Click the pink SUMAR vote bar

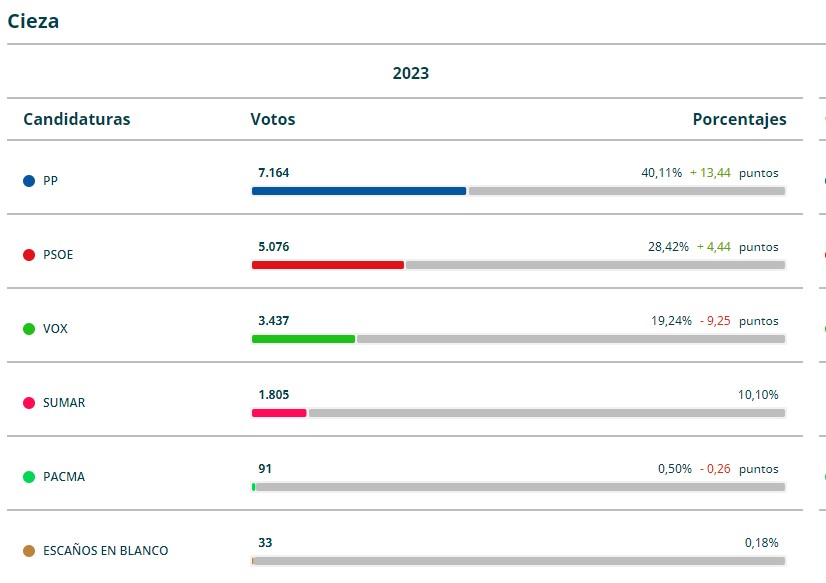[x=279, y=413]
